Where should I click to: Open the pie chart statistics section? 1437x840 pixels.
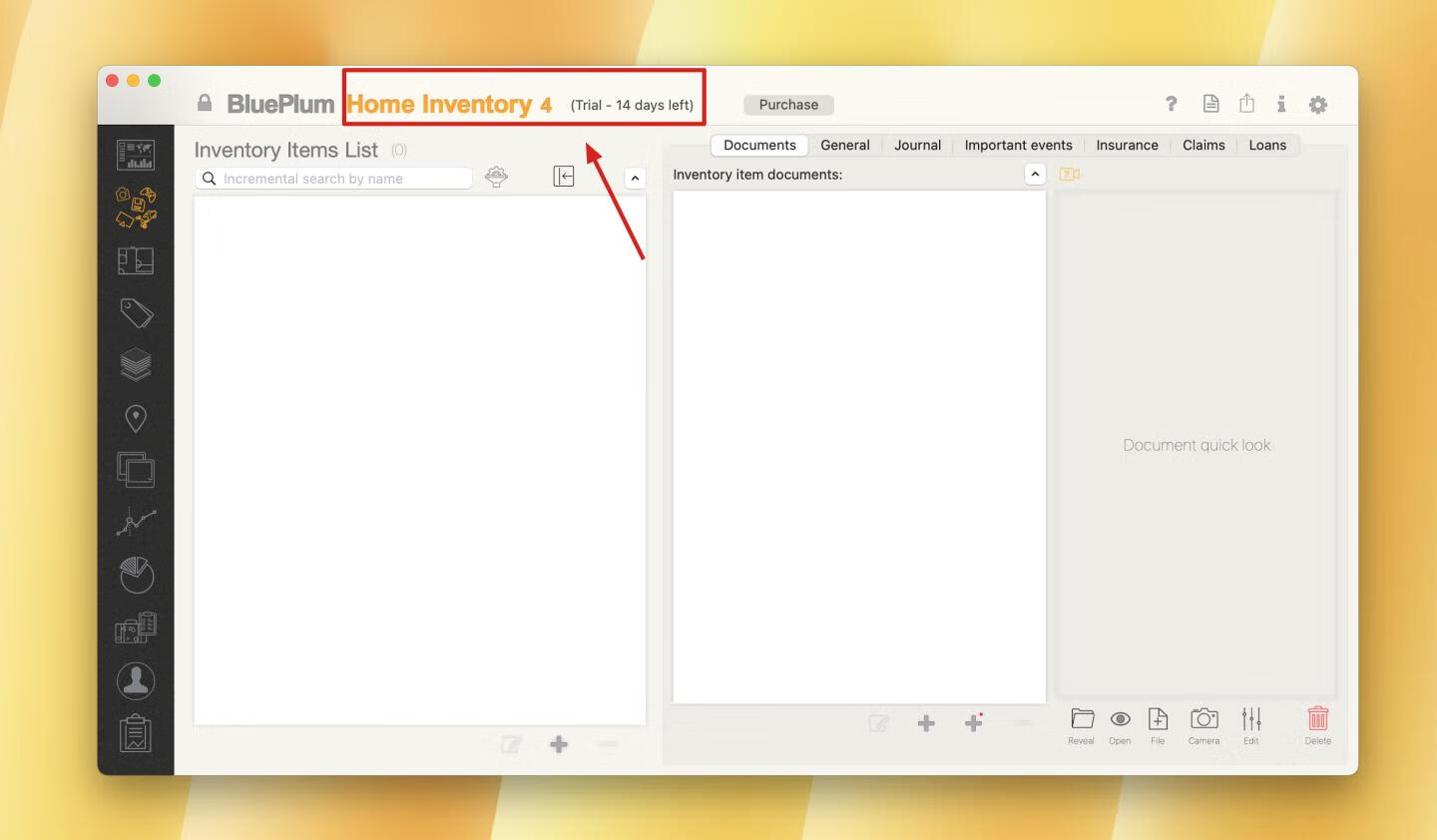point(136,575)
